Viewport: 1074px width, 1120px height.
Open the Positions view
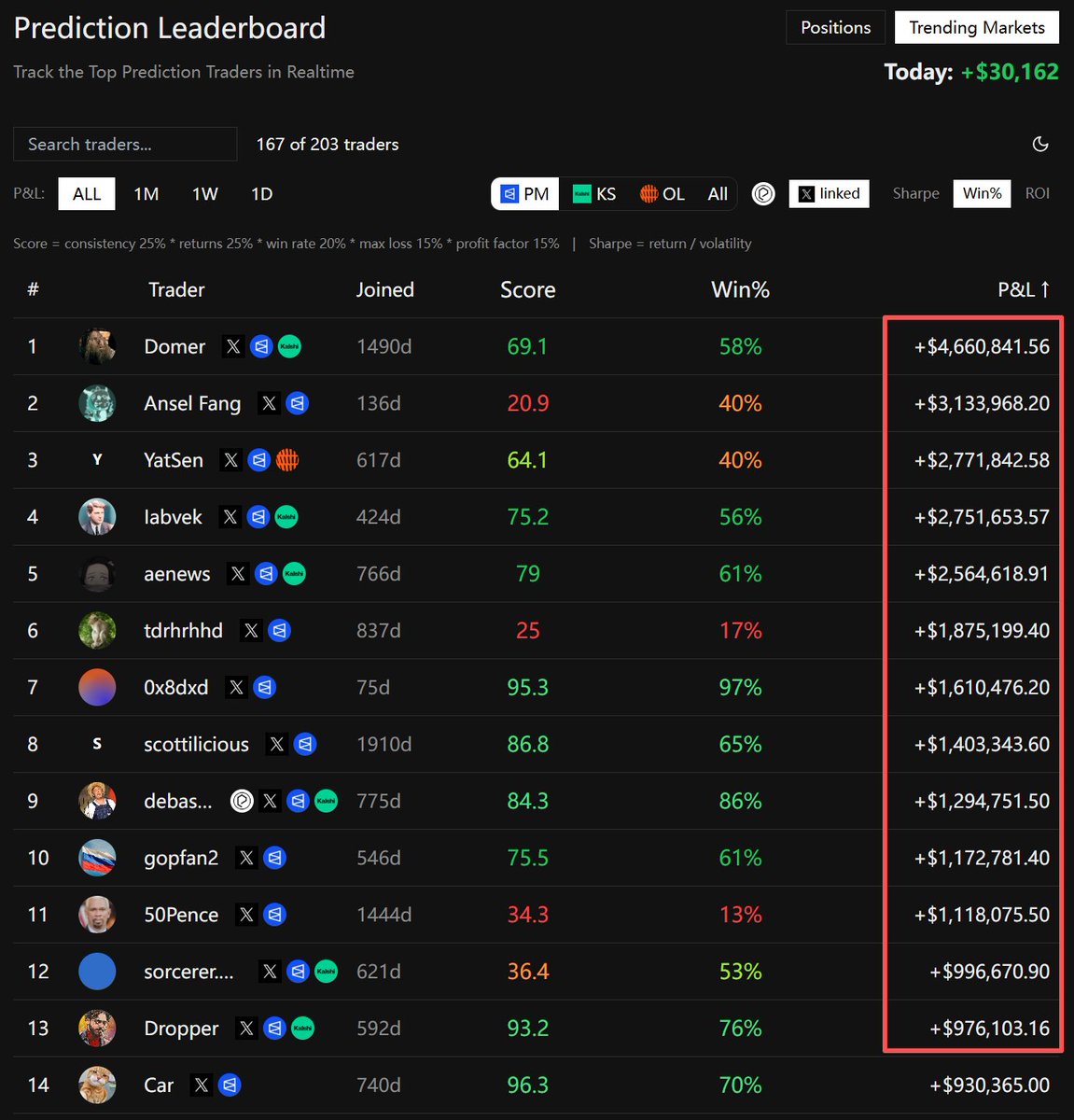[x=836, y=27]
